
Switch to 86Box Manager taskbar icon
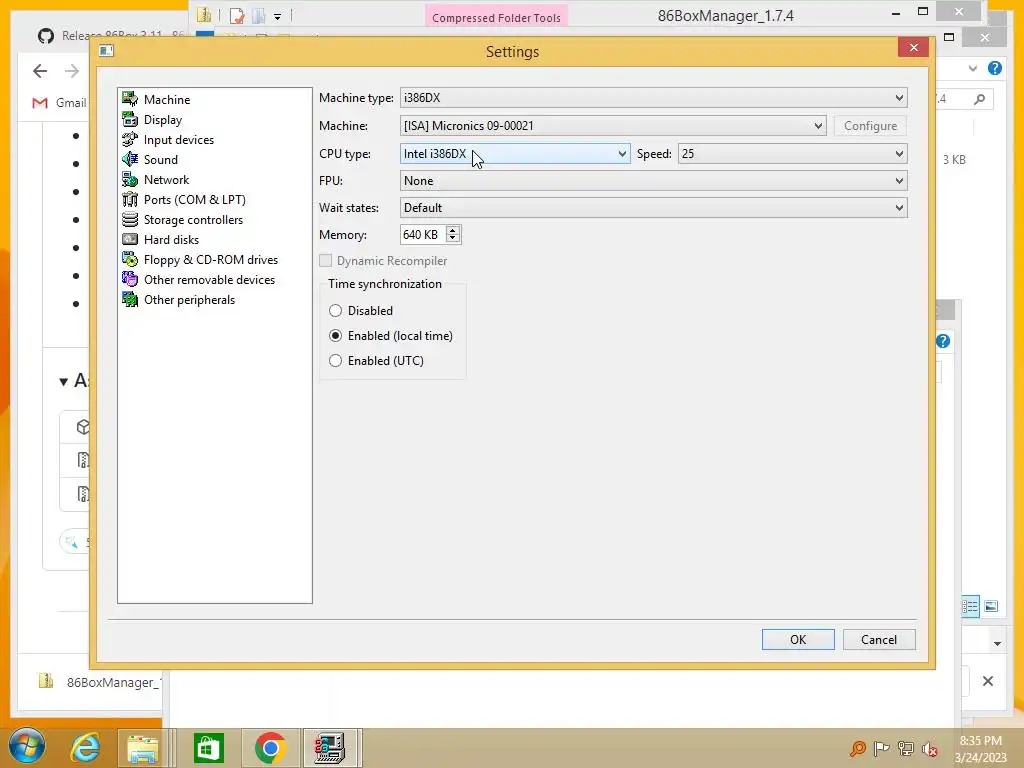pyautogui.click(x=330, y=748)
